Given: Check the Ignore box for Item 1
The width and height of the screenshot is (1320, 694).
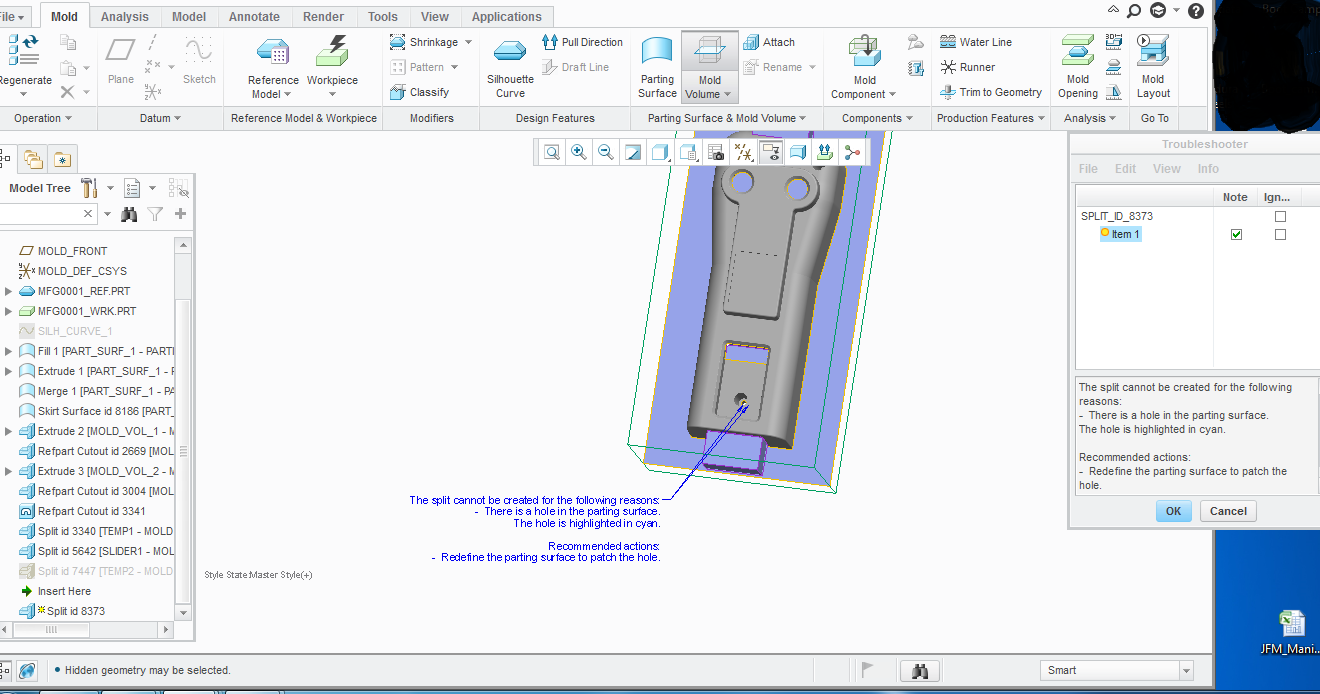Looking at the screenshot, I should click(x=1280, y=234).
